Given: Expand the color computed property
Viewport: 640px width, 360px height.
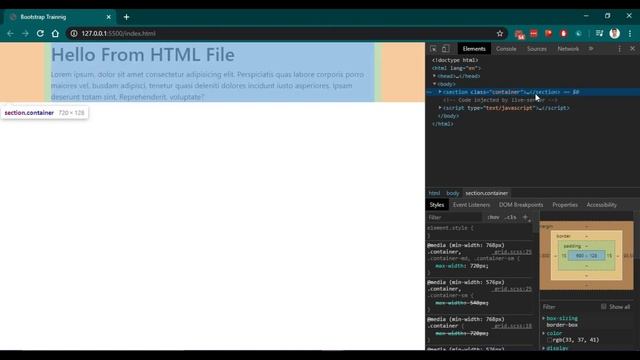Looking at the screenshot, I should [544, 333].
